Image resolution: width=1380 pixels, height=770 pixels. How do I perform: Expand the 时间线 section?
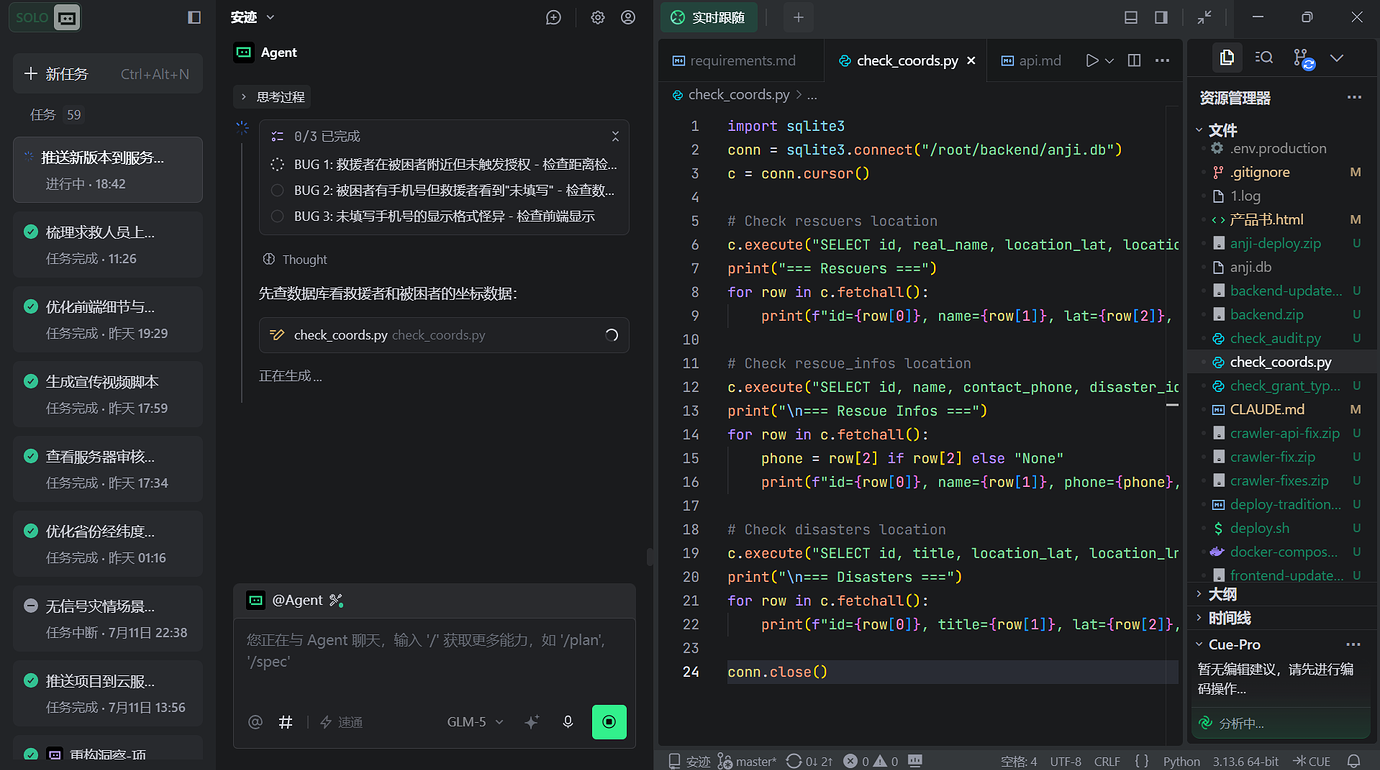coord(1229,618)
